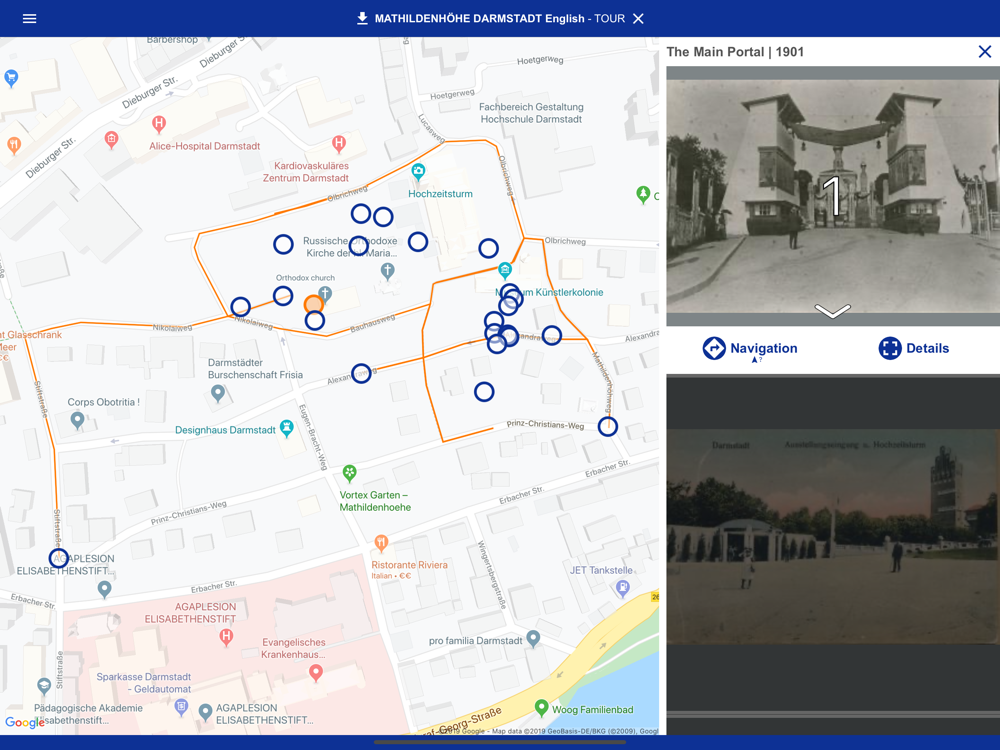
Task: Click Hochzeitsturm camera pin
Action: pos(418,172)
